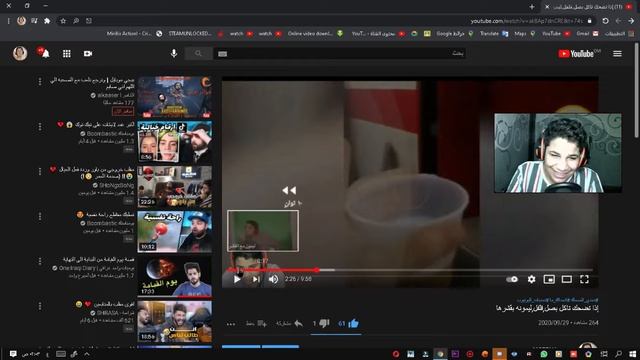Open the Media Actuel bookmark

pos(134,33)
